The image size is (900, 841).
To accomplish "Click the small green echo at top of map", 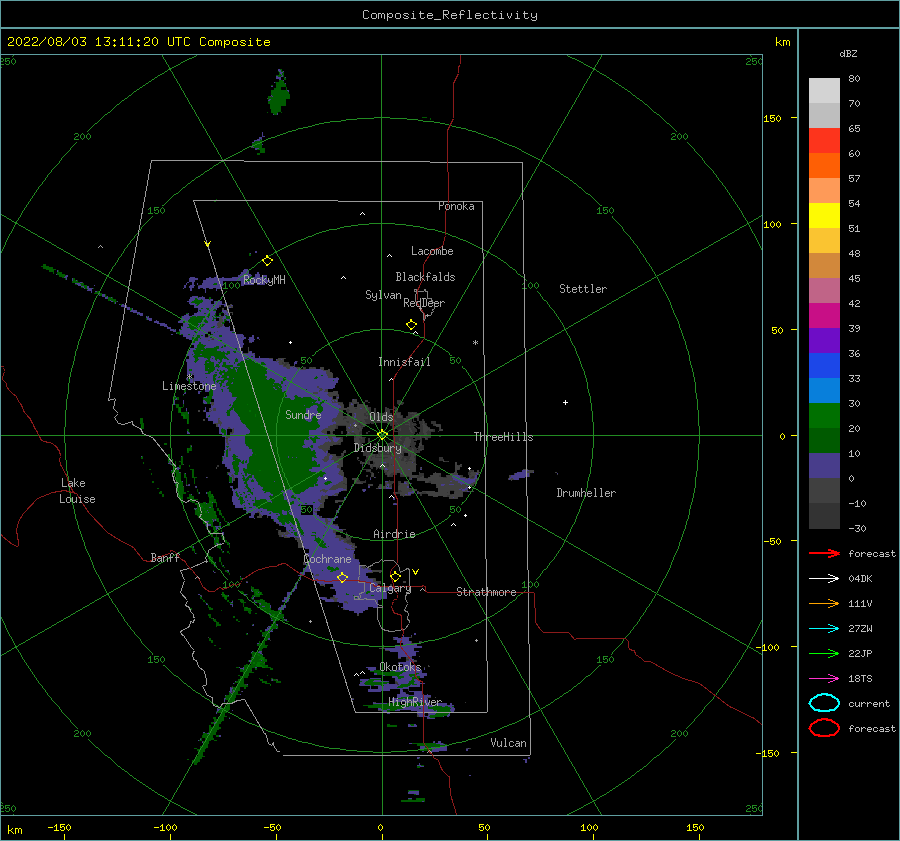I will (279, 93).
